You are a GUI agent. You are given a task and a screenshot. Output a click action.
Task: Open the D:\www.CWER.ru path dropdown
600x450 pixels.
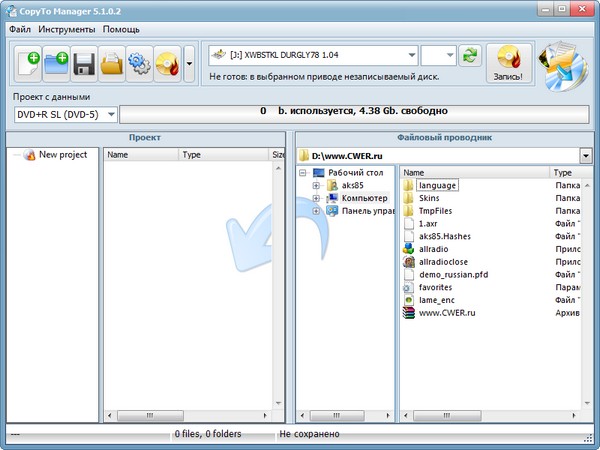click(x=585, y=155)
